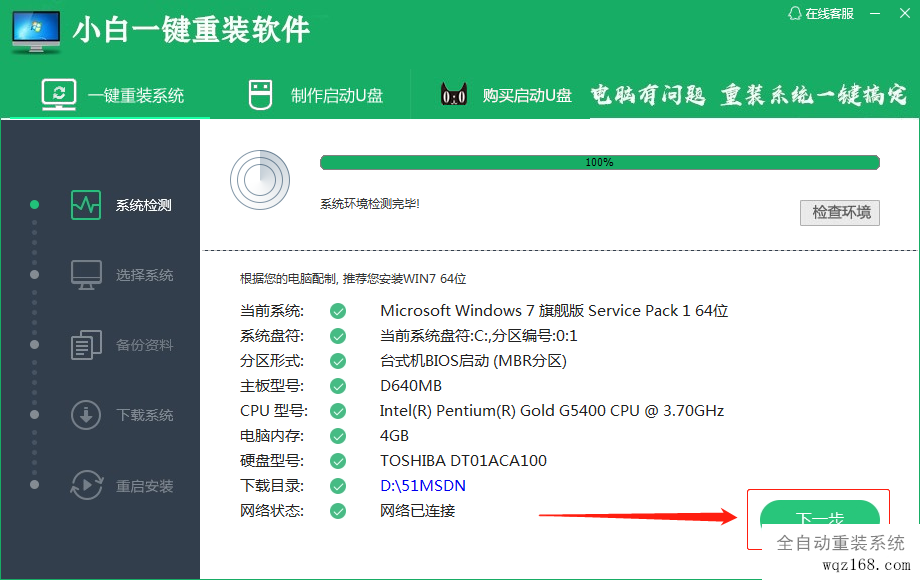Click the 检查环境 button
This screenshot has height=580, width=920.
(x=840, y=212)
